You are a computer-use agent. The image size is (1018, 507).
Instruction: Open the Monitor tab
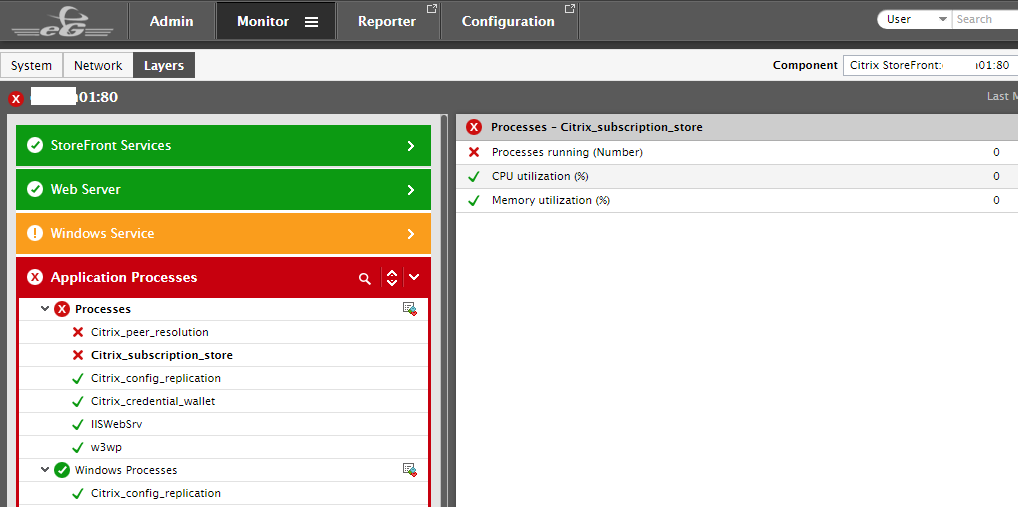point(277,21)
